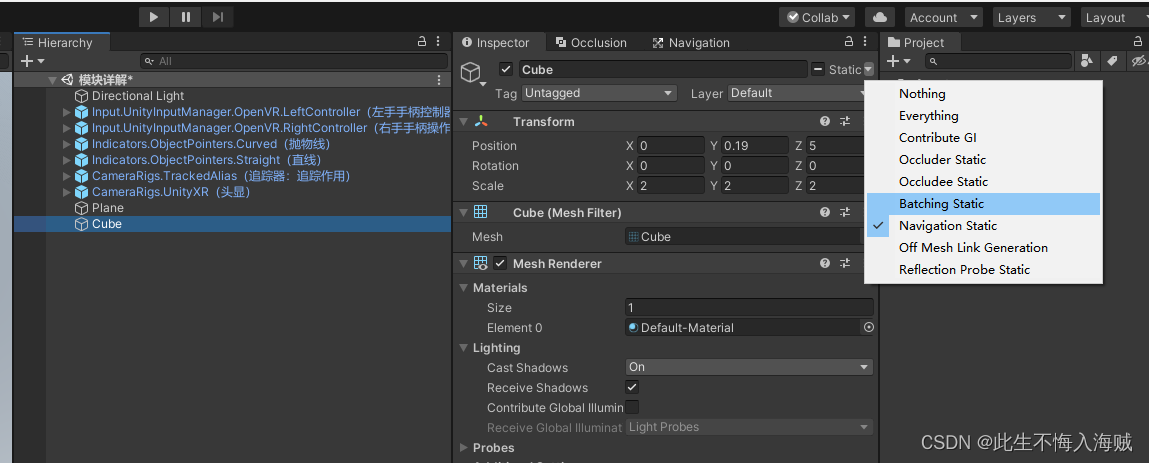Viewport: 1149px width, 463px height.
Task: Open the Account dropdown
Action: pos(942,17)
